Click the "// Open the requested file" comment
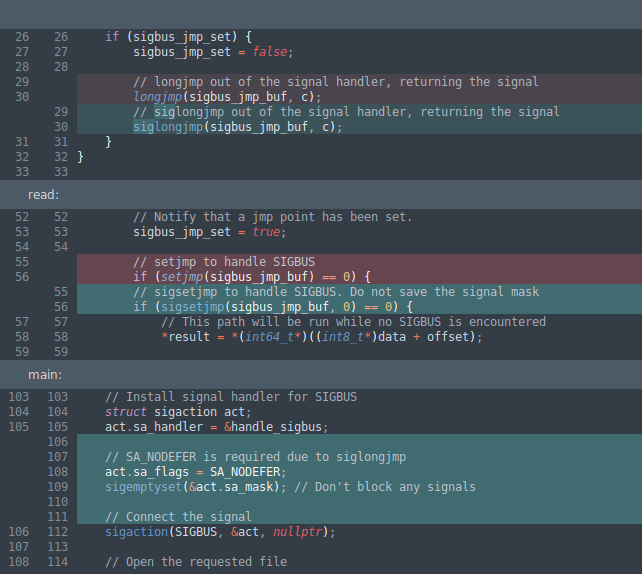Image resolution: width=642 pixels, height=574 pixels. 196,562
